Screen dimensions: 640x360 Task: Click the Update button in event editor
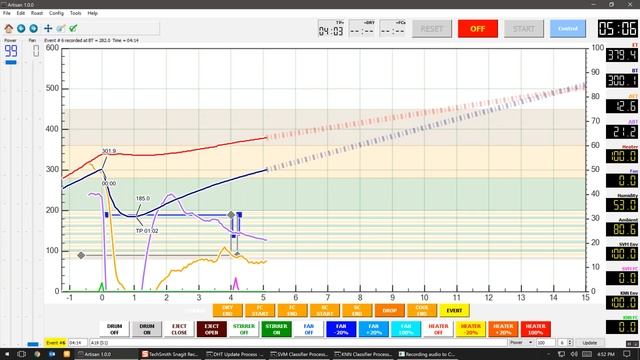[589, 343]
